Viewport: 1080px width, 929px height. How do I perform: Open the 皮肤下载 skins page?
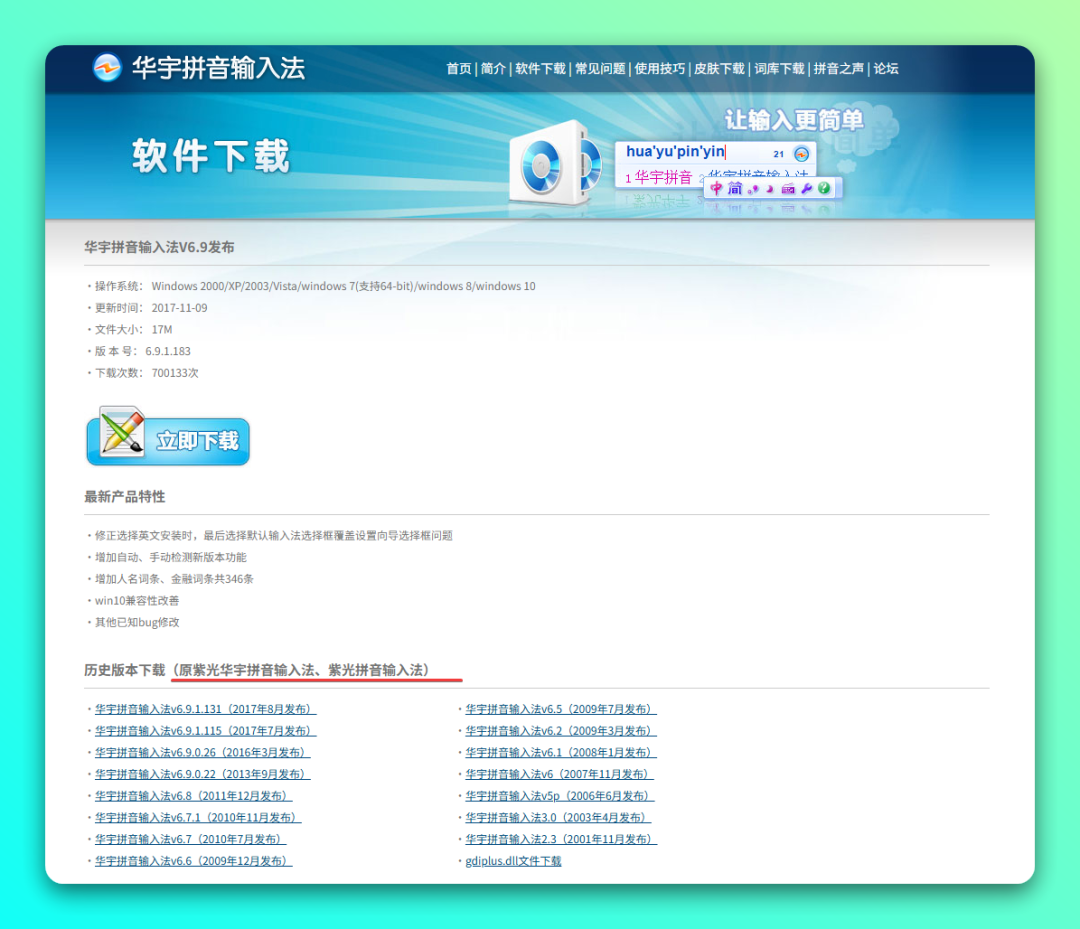tap(721, 69)
